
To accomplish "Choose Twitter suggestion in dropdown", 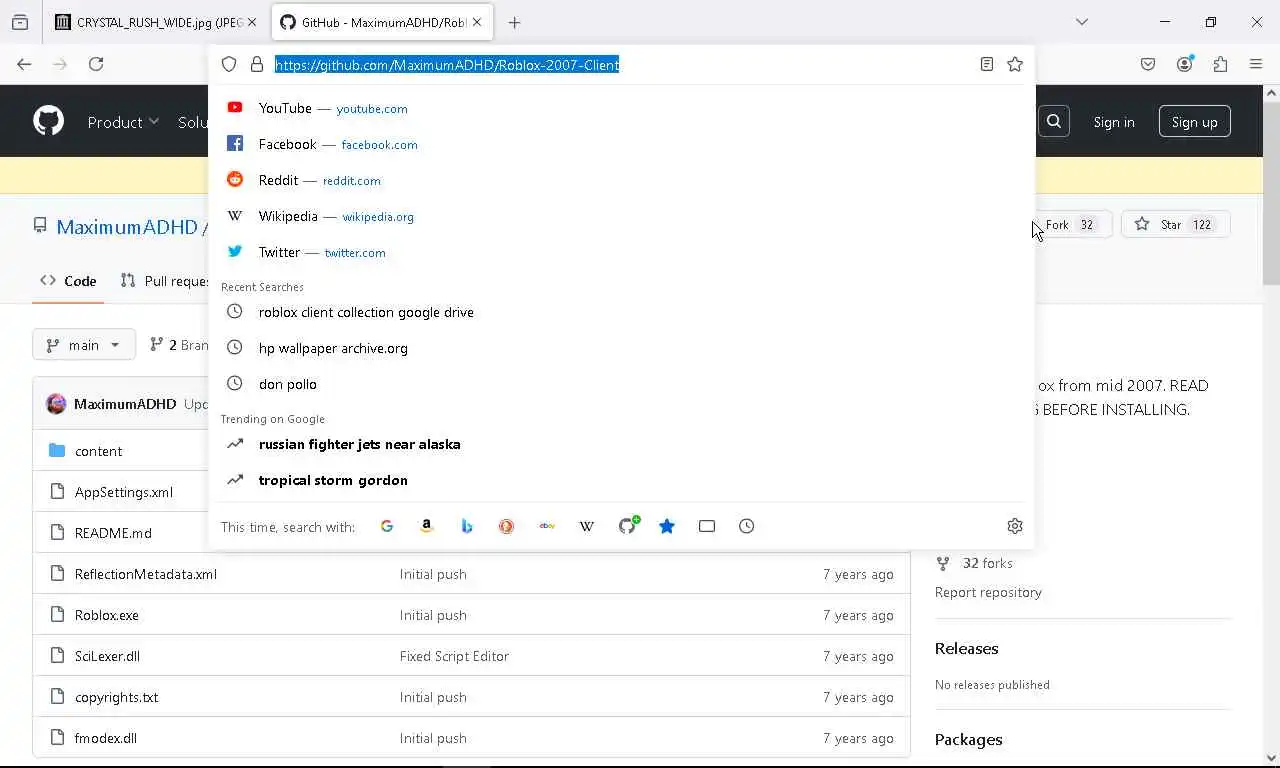I will pos(621,252).
